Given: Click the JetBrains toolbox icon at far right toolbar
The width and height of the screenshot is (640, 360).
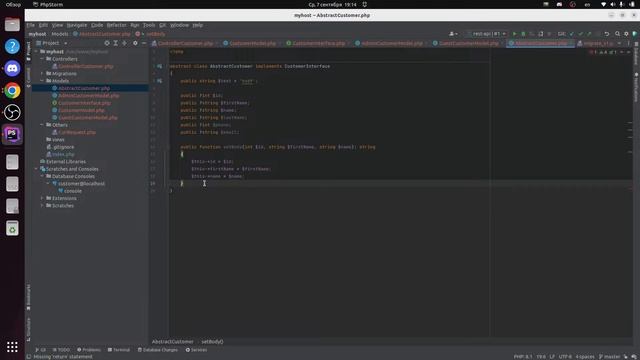Looking at the screenshot, I should [635, 34].
